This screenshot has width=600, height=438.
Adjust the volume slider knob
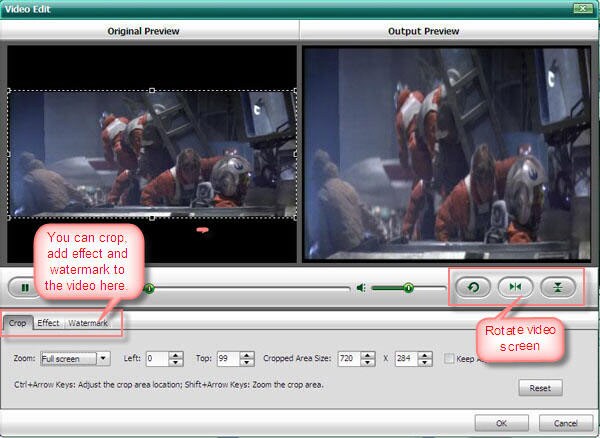[x=409, y=287]
